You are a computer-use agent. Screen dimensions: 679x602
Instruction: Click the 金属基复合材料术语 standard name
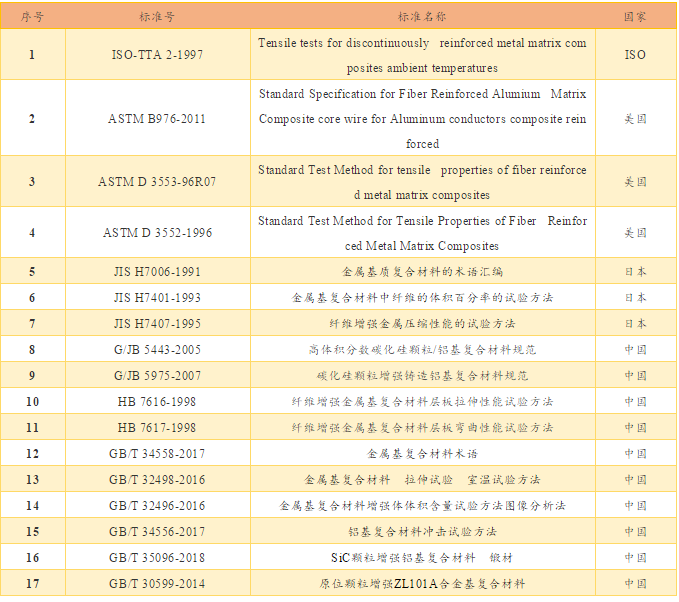click(x=422, y=453)
